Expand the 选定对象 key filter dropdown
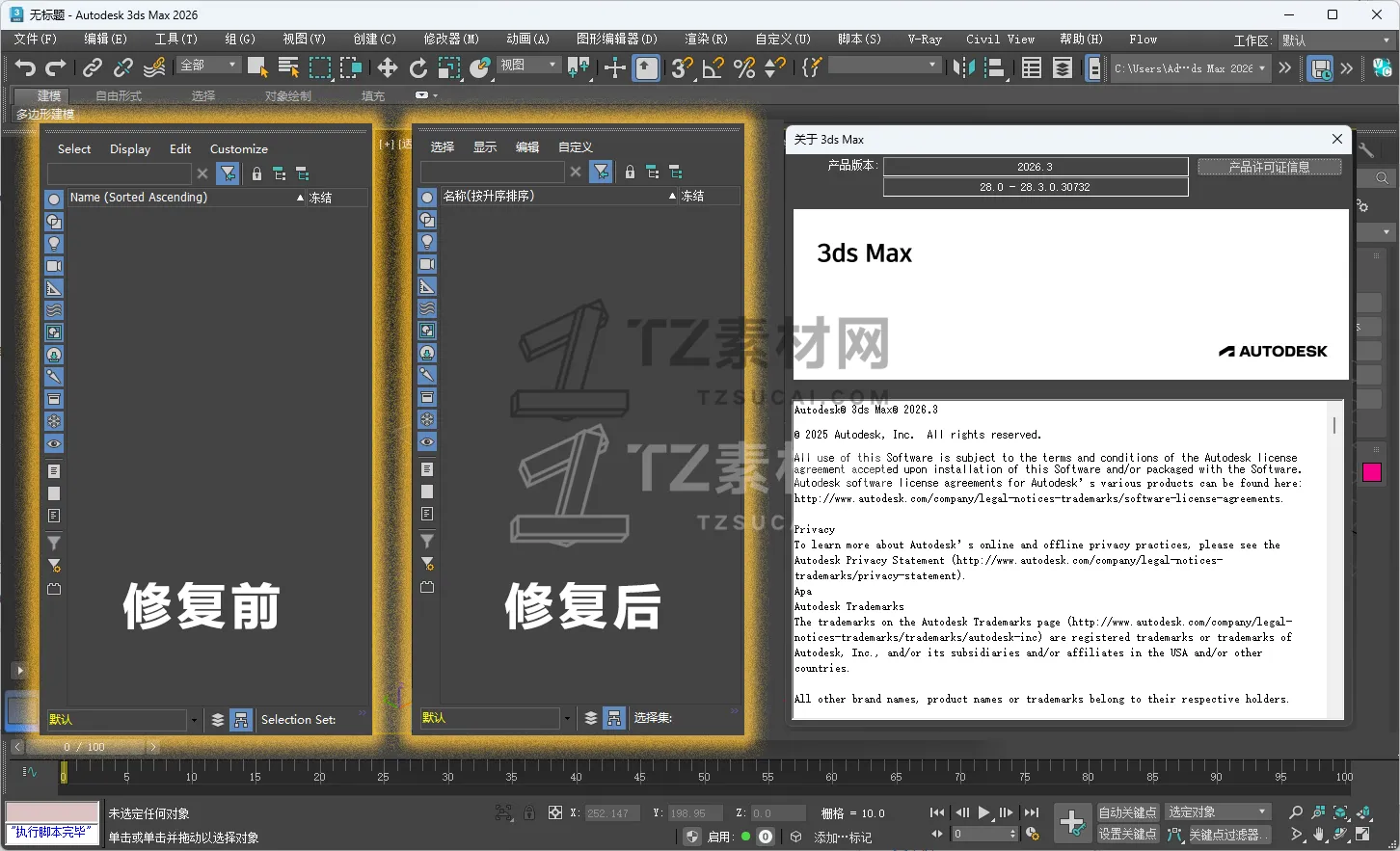 tap(1218, 812)
